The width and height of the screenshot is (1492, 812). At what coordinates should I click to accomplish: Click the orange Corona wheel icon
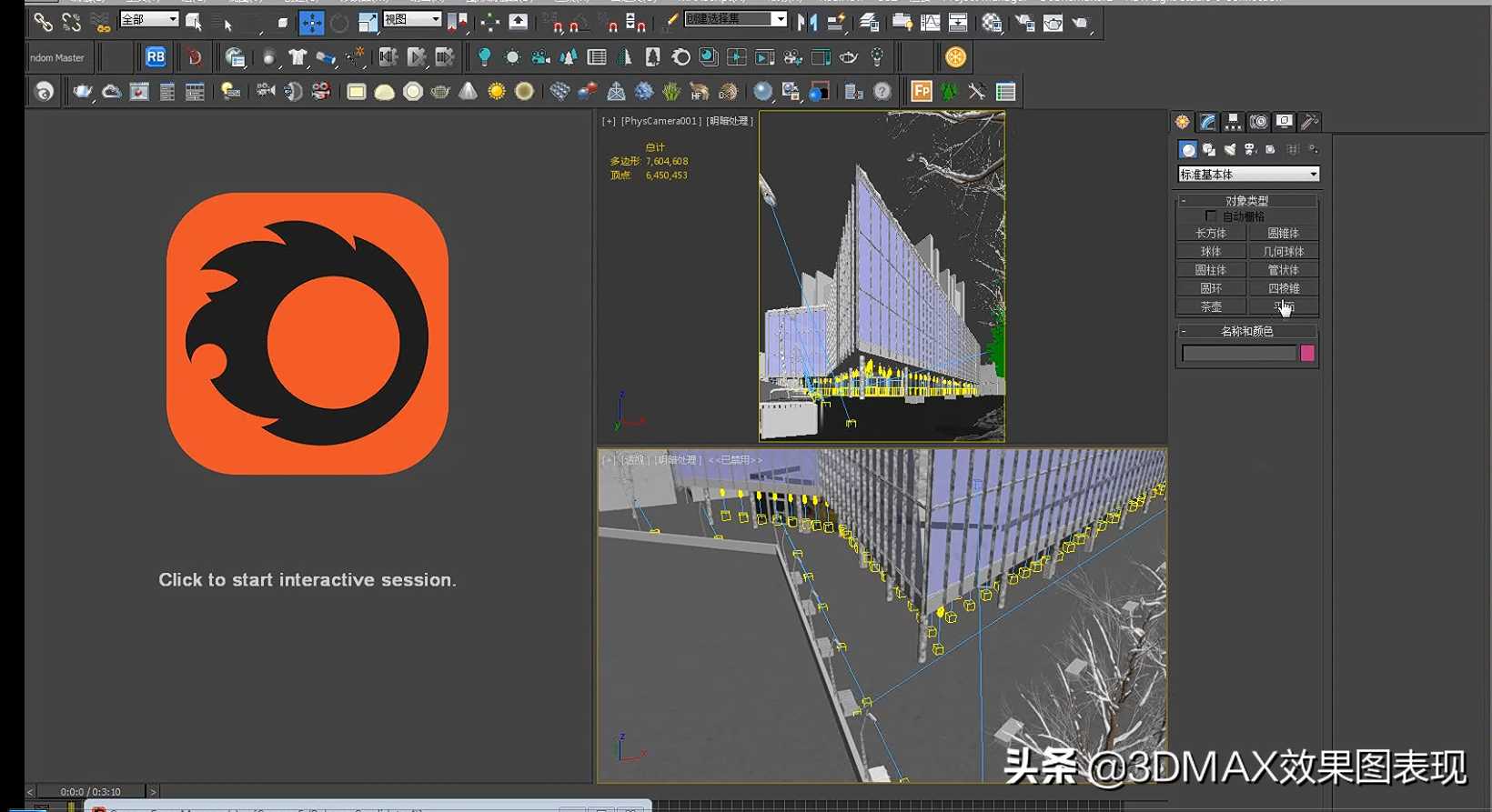point(955,57)
